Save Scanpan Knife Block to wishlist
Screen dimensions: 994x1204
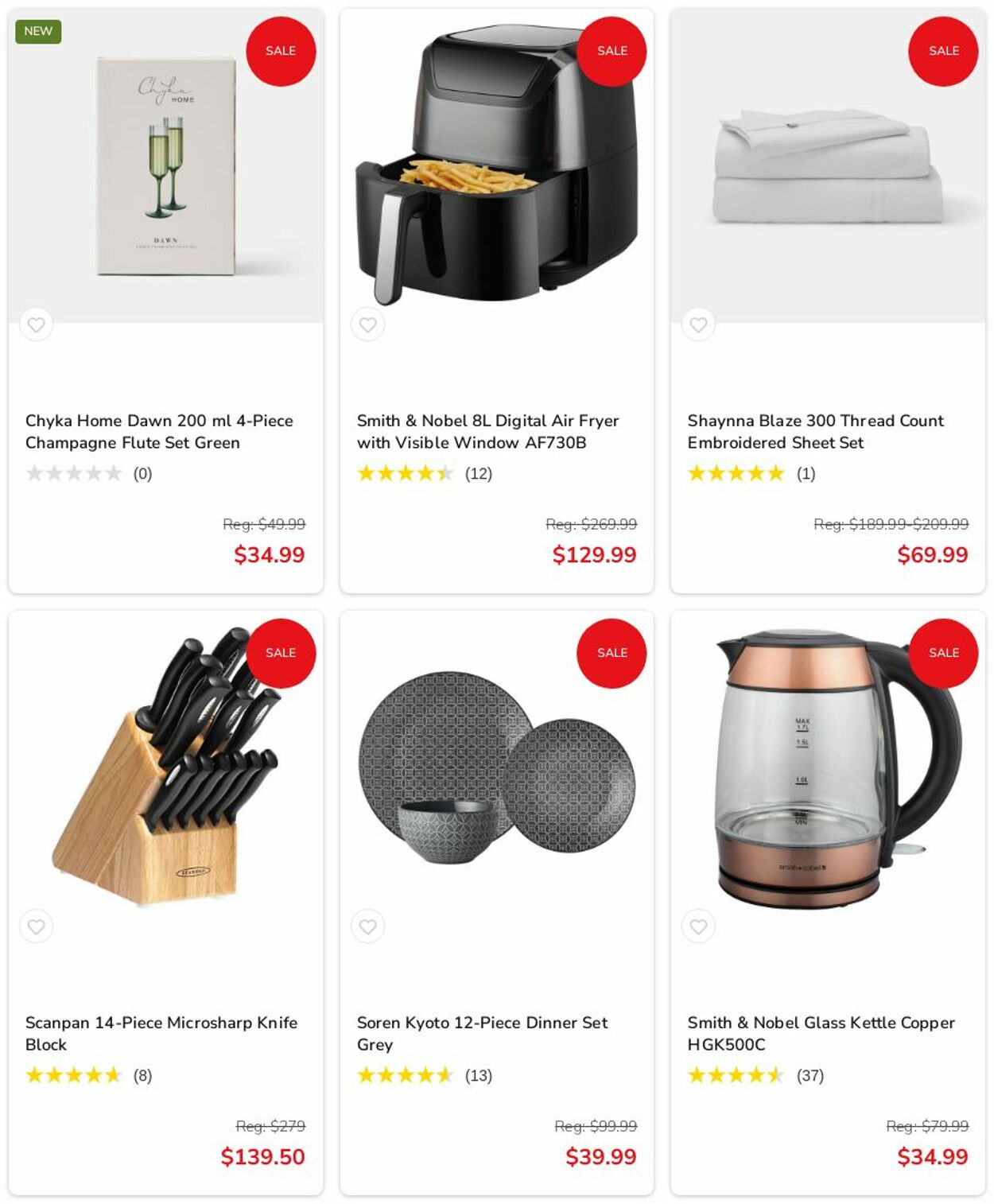point(36,926)
